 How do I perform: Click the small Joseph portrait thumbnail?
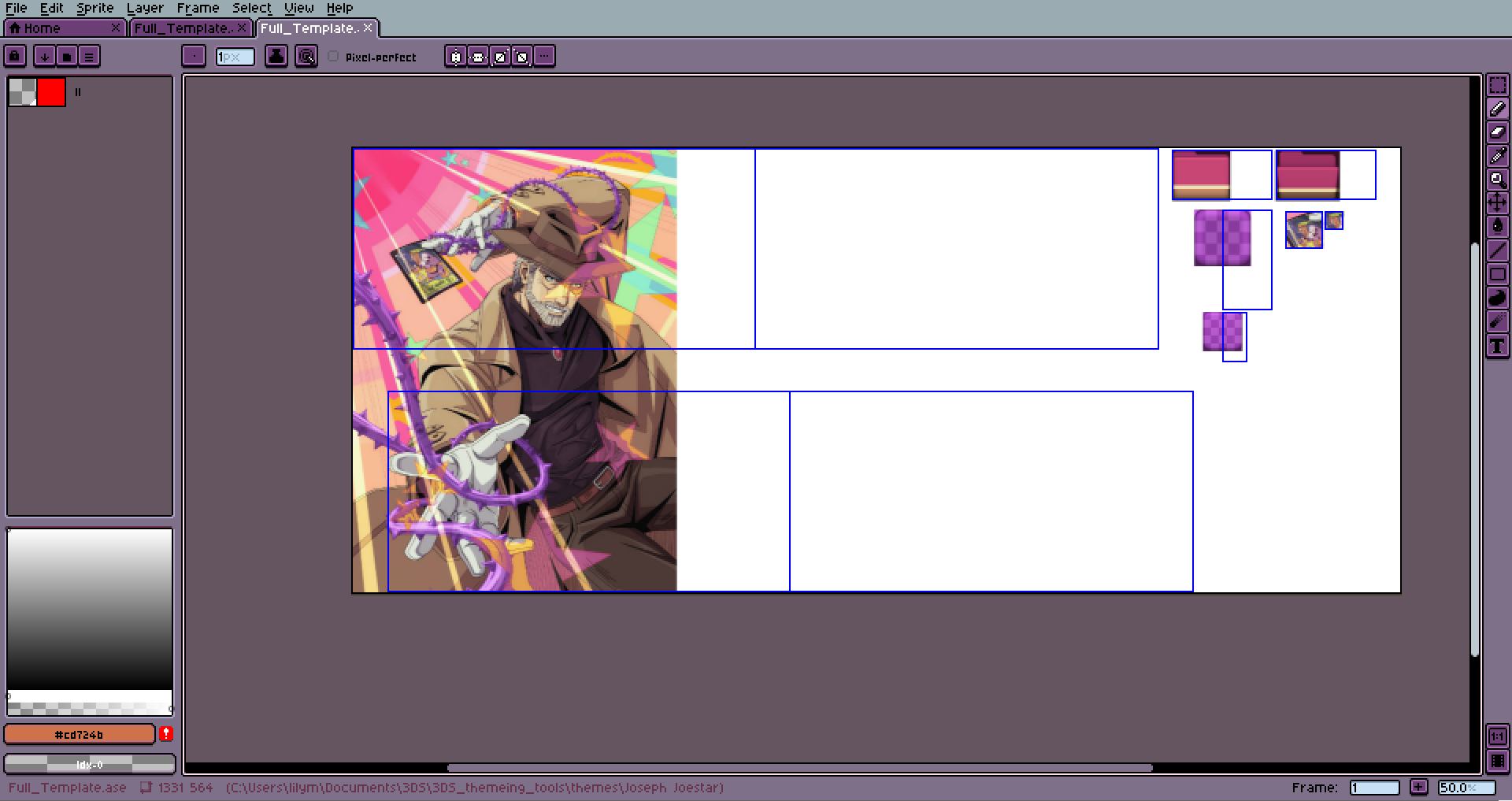(1304, 230)
